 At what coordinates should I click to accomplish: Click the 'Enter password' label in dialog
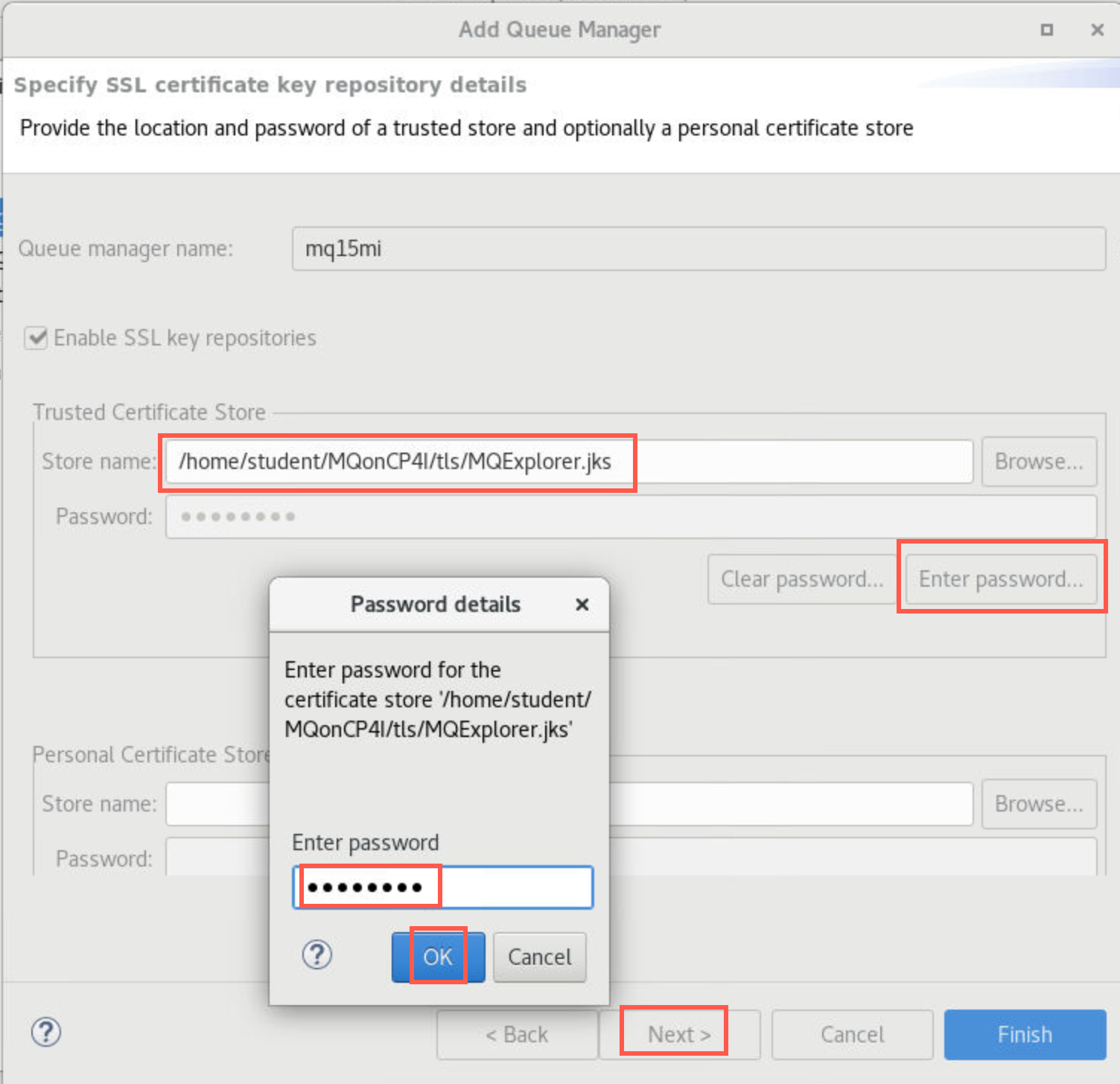[366, 843]
